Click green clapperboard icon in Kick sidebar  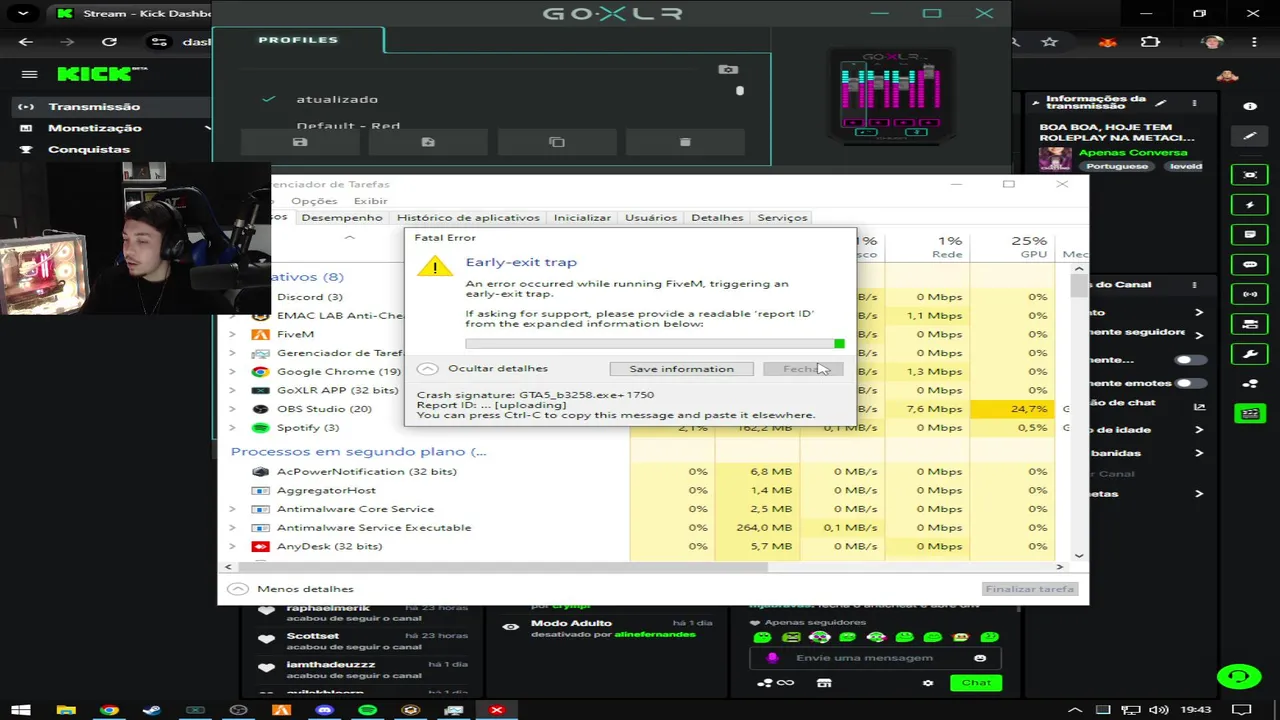click(x=1250, y=413)
